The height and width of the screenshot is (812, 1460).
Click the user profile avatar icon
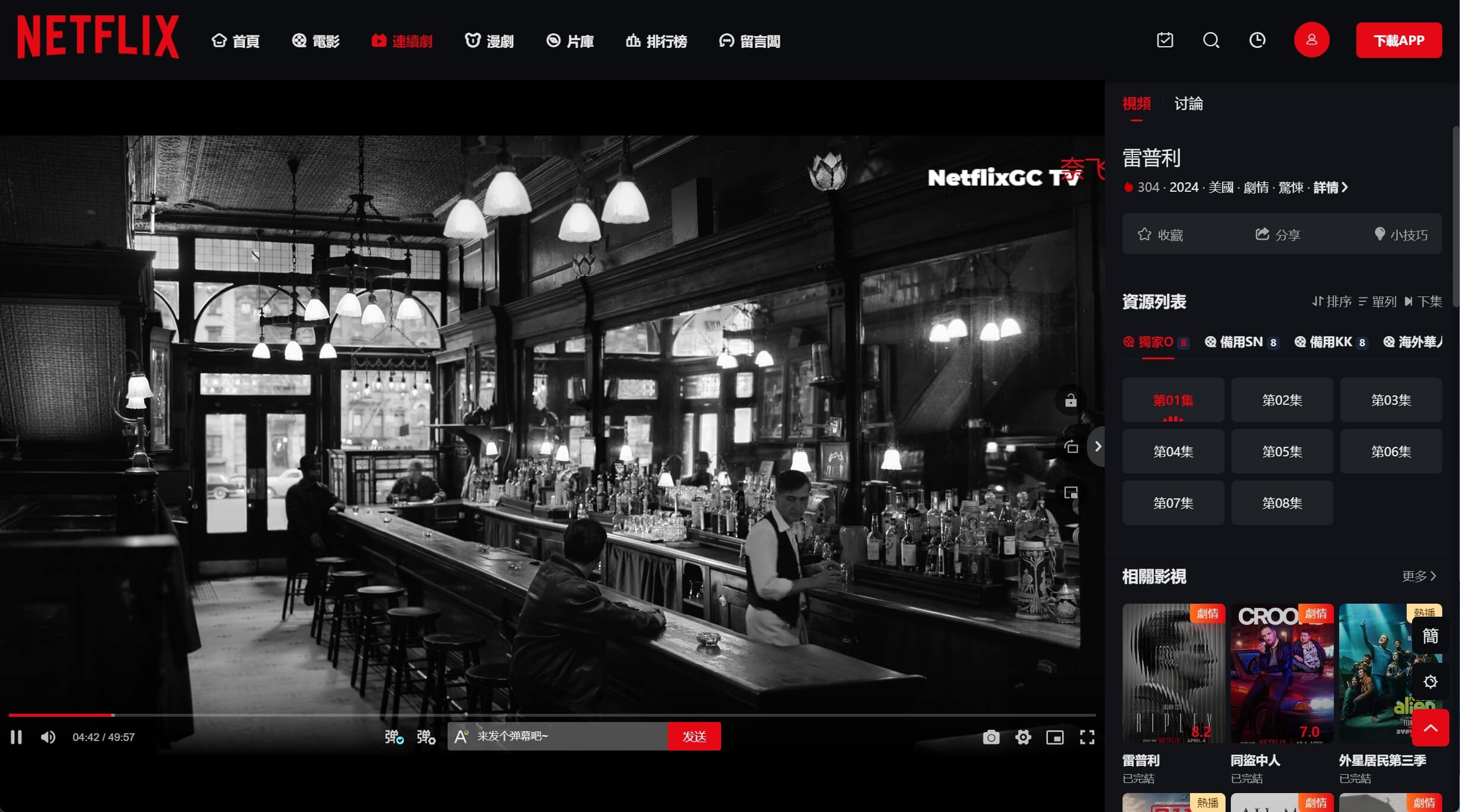(x=1311, y=40)
